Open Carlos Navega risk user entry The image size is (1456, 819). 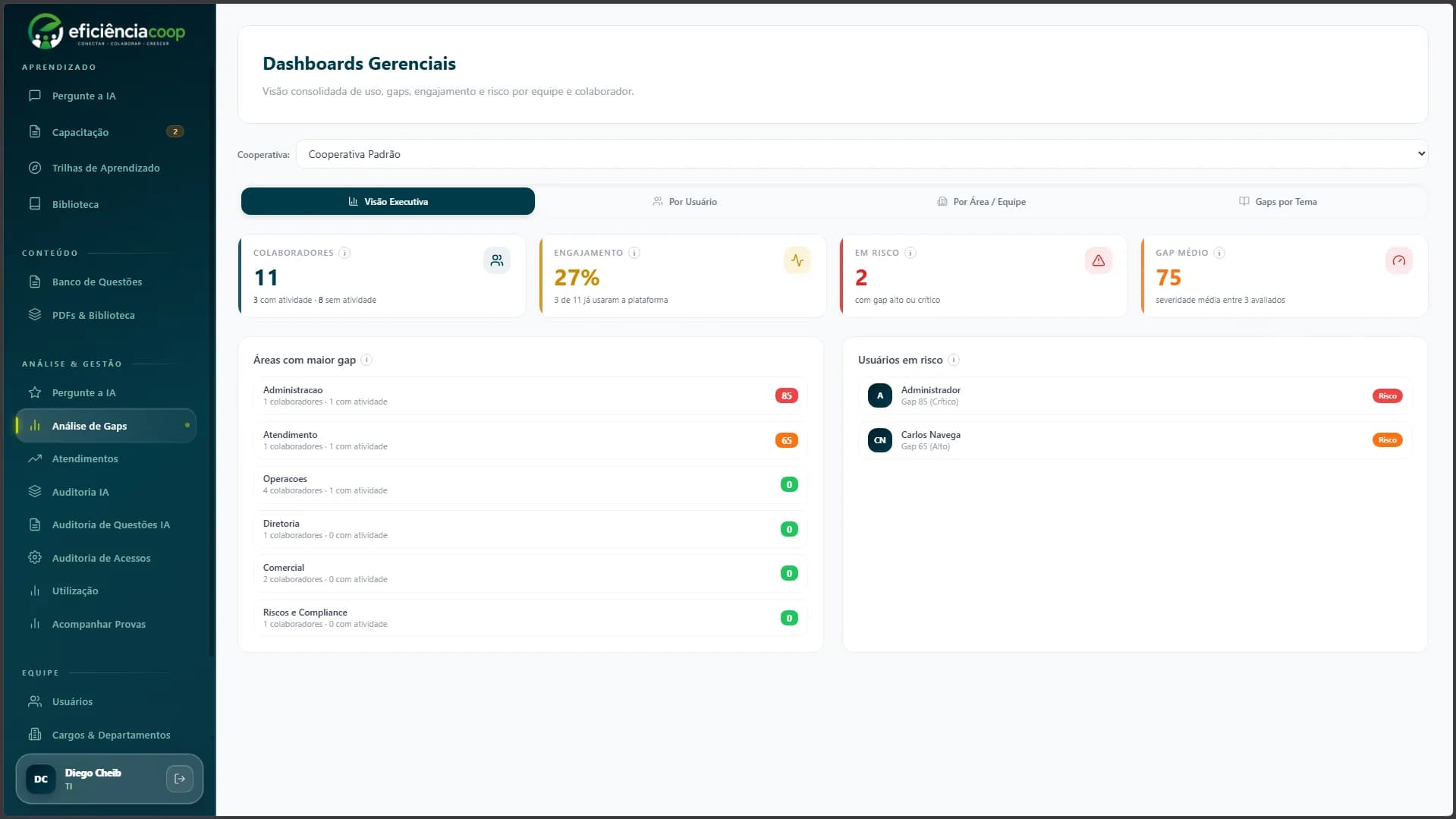coord(1135,440)
